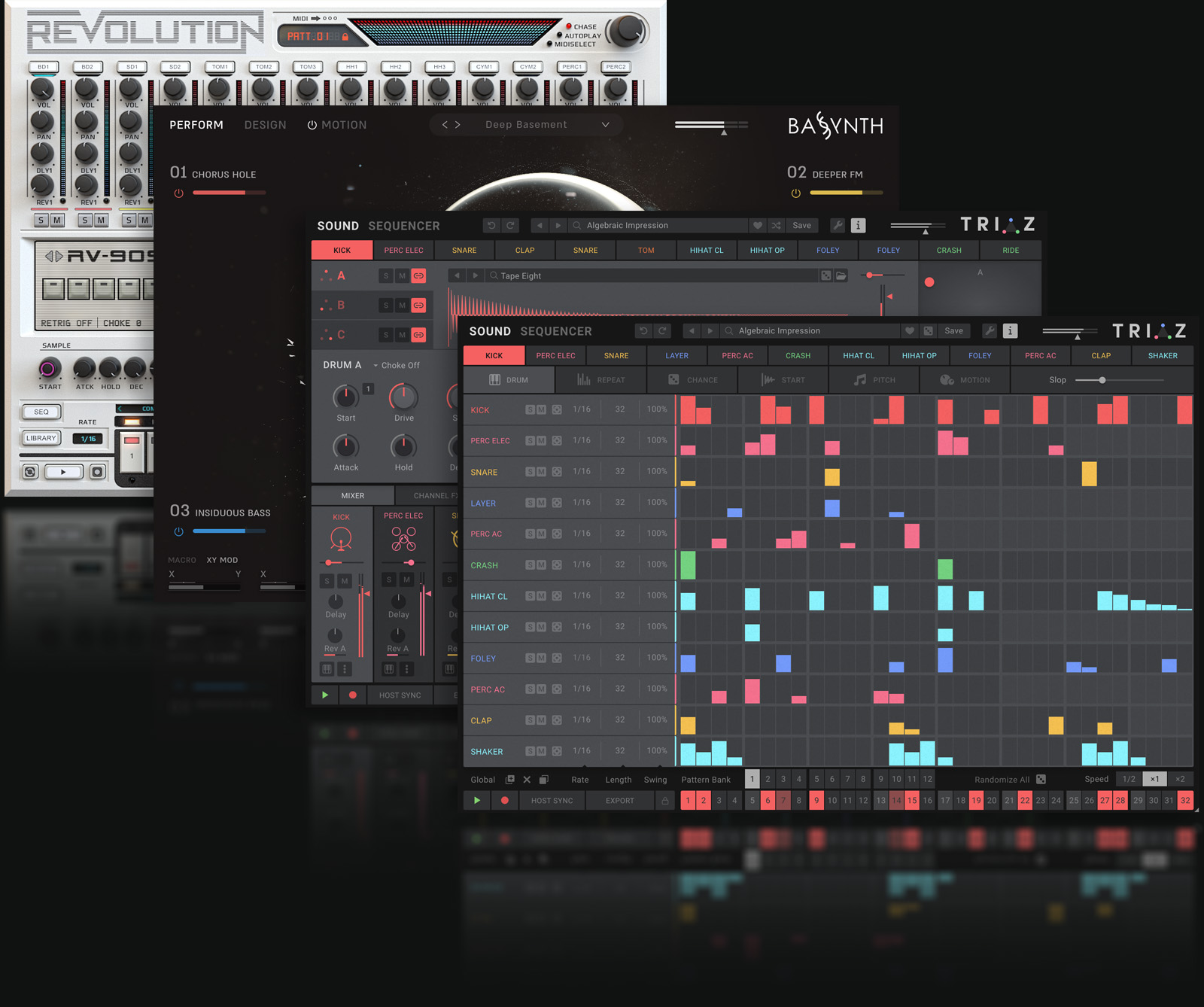
Task: Open settings wrench in front Triaz window
Action: [x=990, y=330]
